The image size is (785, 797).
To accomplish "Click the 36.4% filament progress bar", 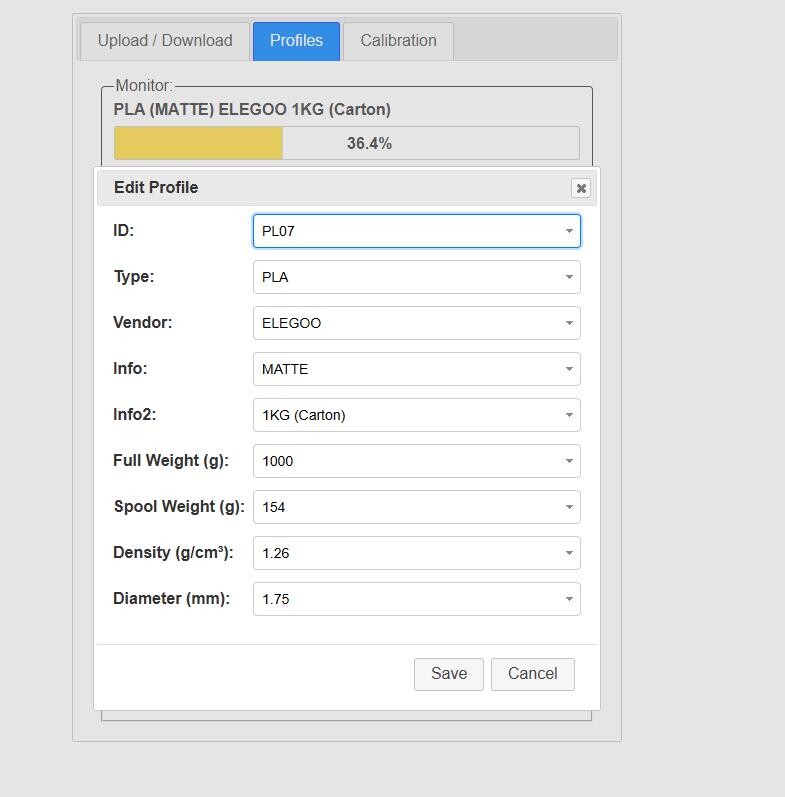I will 346,143.
